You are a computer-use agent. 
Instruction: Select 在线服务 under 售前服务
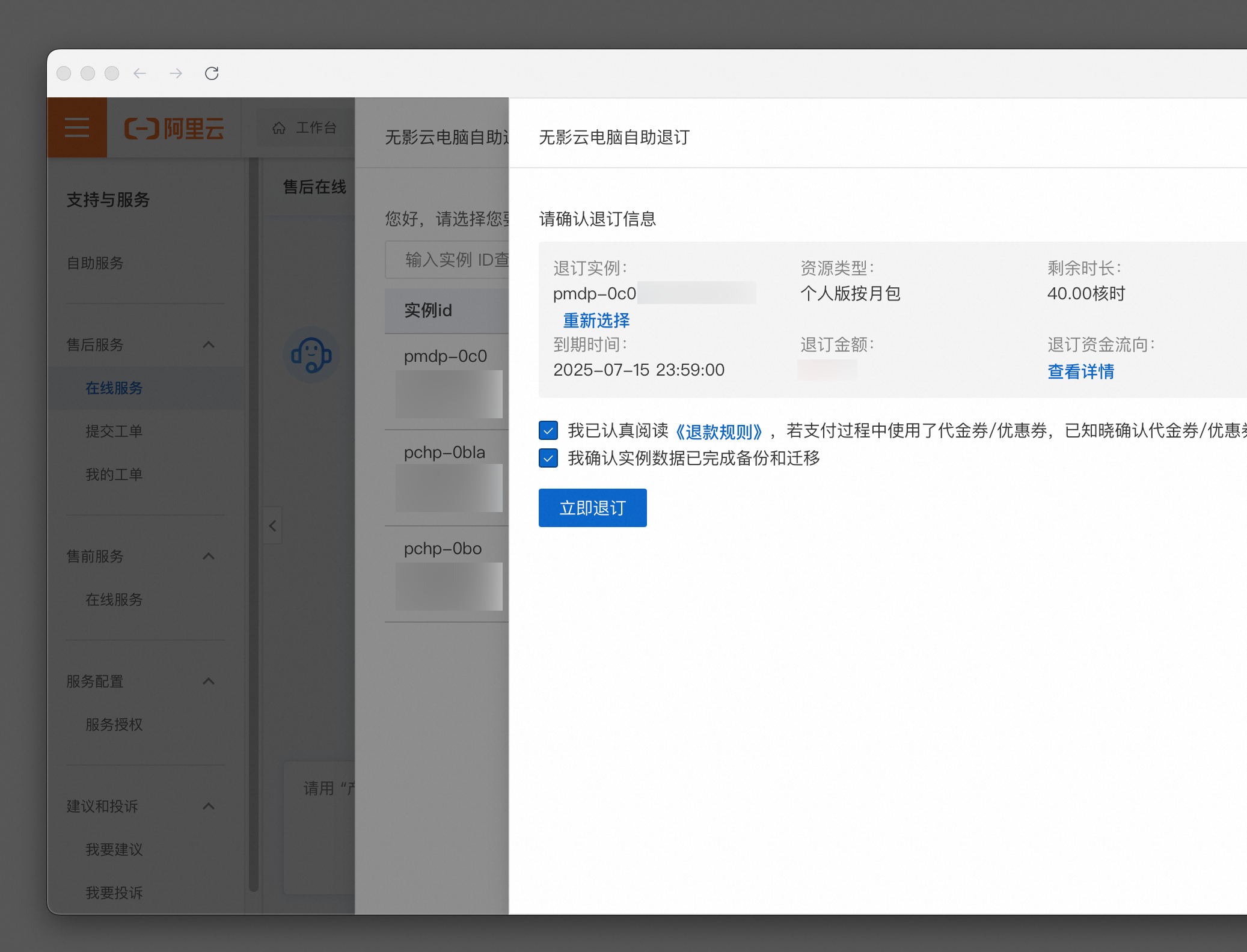tap(114, 599)
